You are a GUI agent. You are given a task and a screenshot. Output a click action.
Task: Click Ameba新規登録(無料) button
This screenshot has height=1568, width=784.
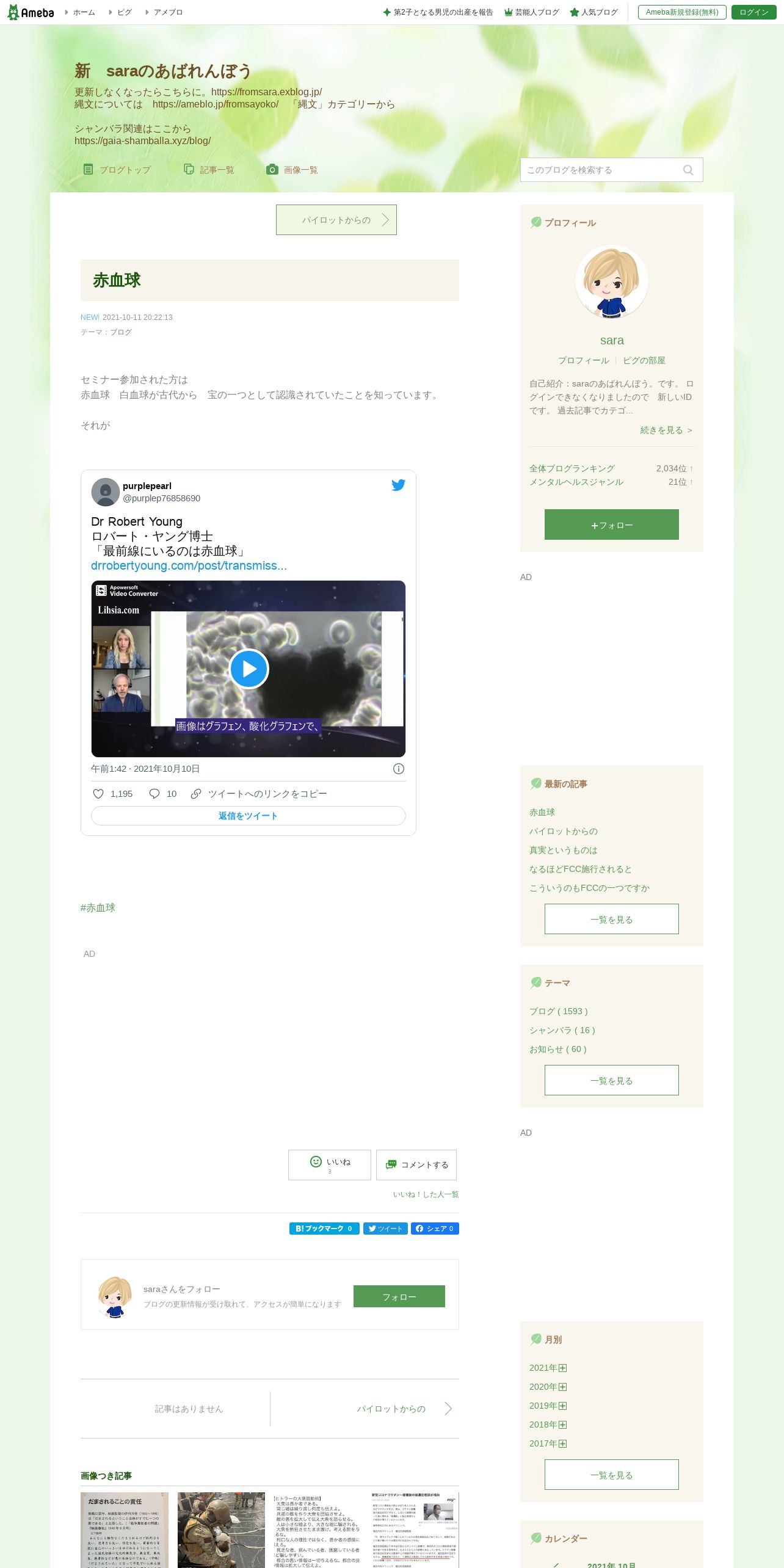pos(682,12)
